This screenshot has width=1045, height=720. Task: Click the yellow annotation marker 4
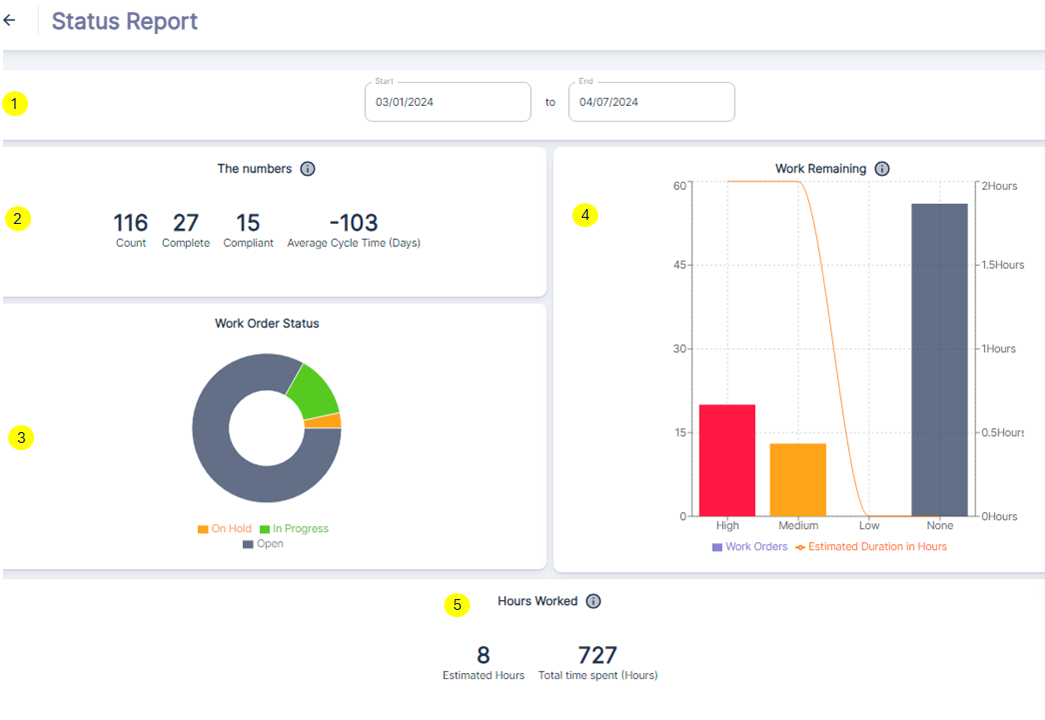(585, 215)
